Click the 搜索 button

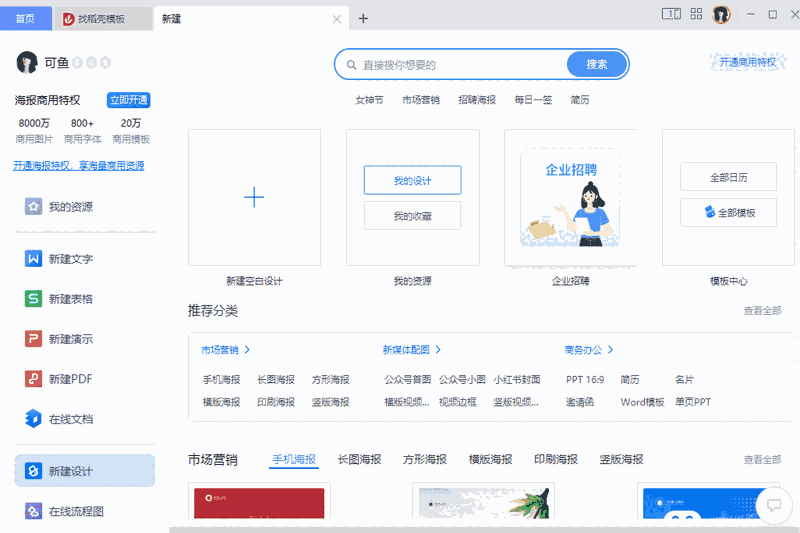597,64
